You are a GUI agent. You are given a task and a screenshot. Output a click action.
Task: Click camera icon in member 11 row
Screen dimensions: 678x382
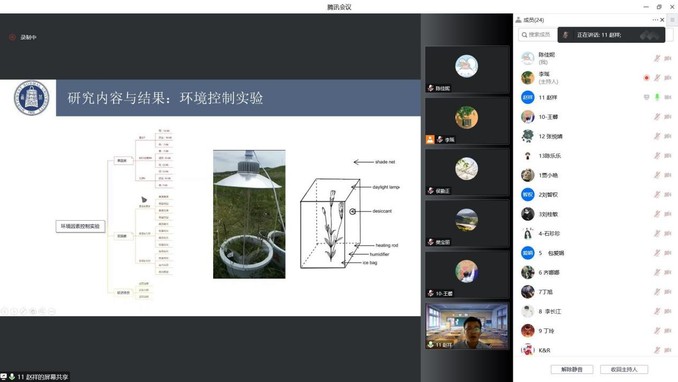[668, 97]
